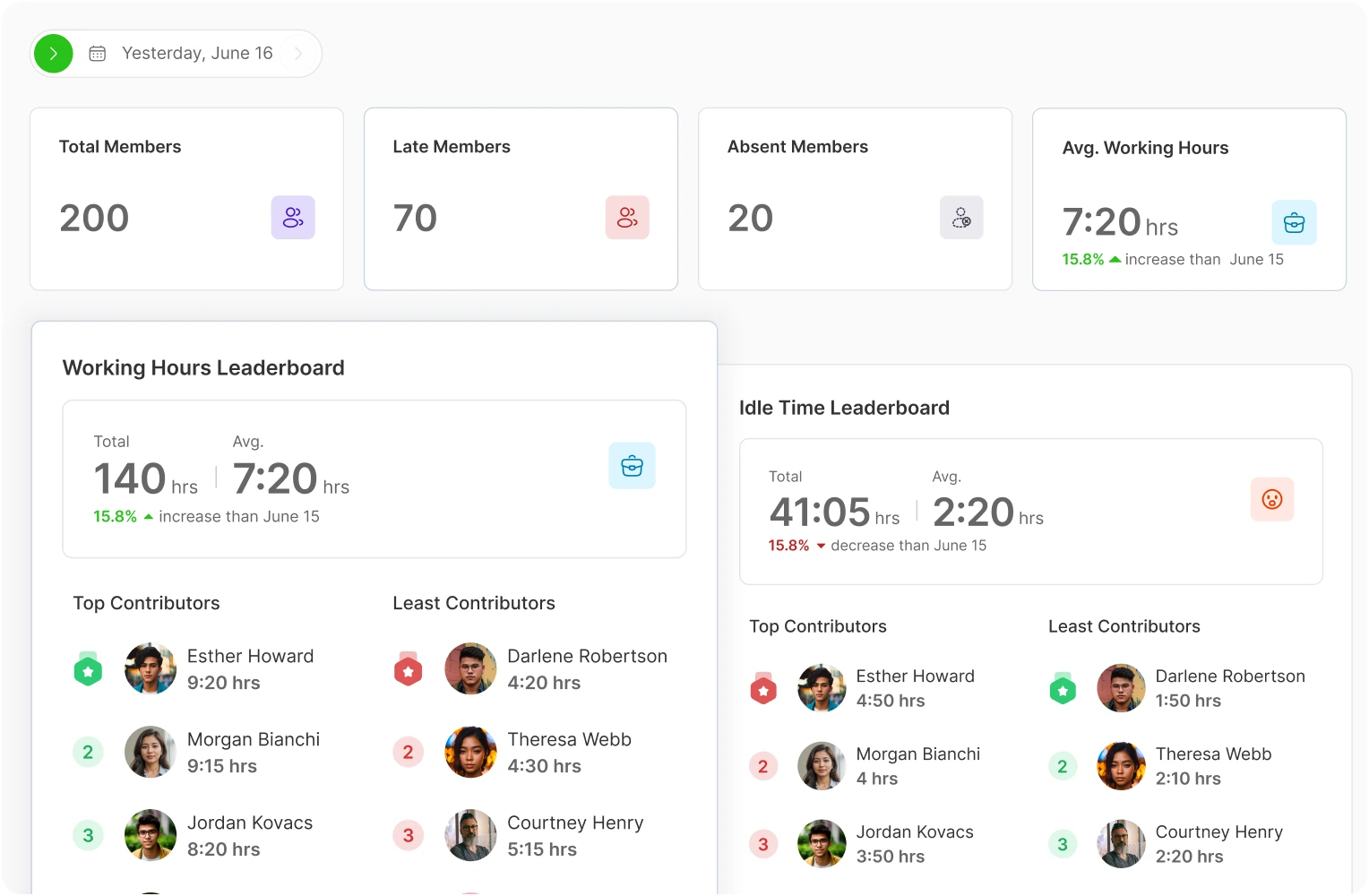The width and height of the screenshot is (1369, 896).
Task: Open Darlene Robertson's avatar in Idle Time Leaderboard
Action: pyautogui.click(x=1121, y=688)
